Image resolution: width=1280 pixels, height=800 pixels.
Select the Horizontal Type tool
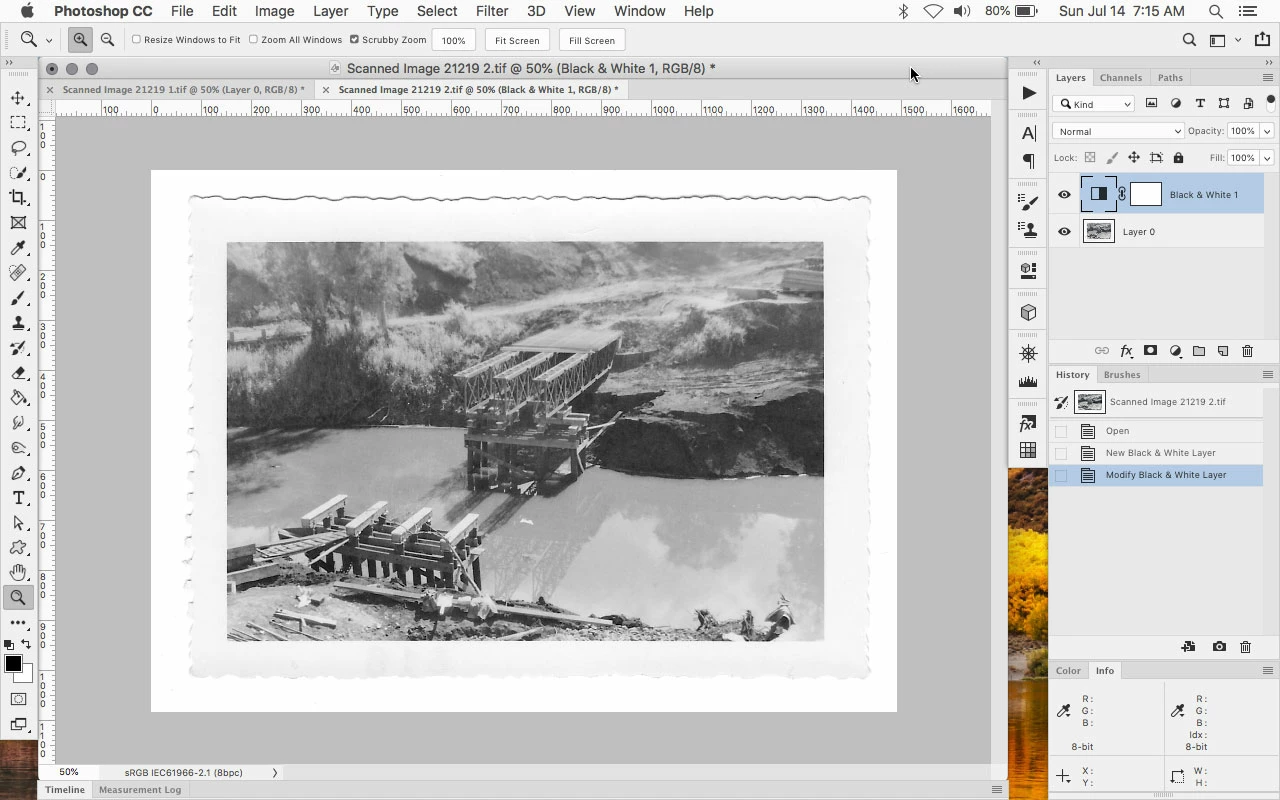coord(18,498)
